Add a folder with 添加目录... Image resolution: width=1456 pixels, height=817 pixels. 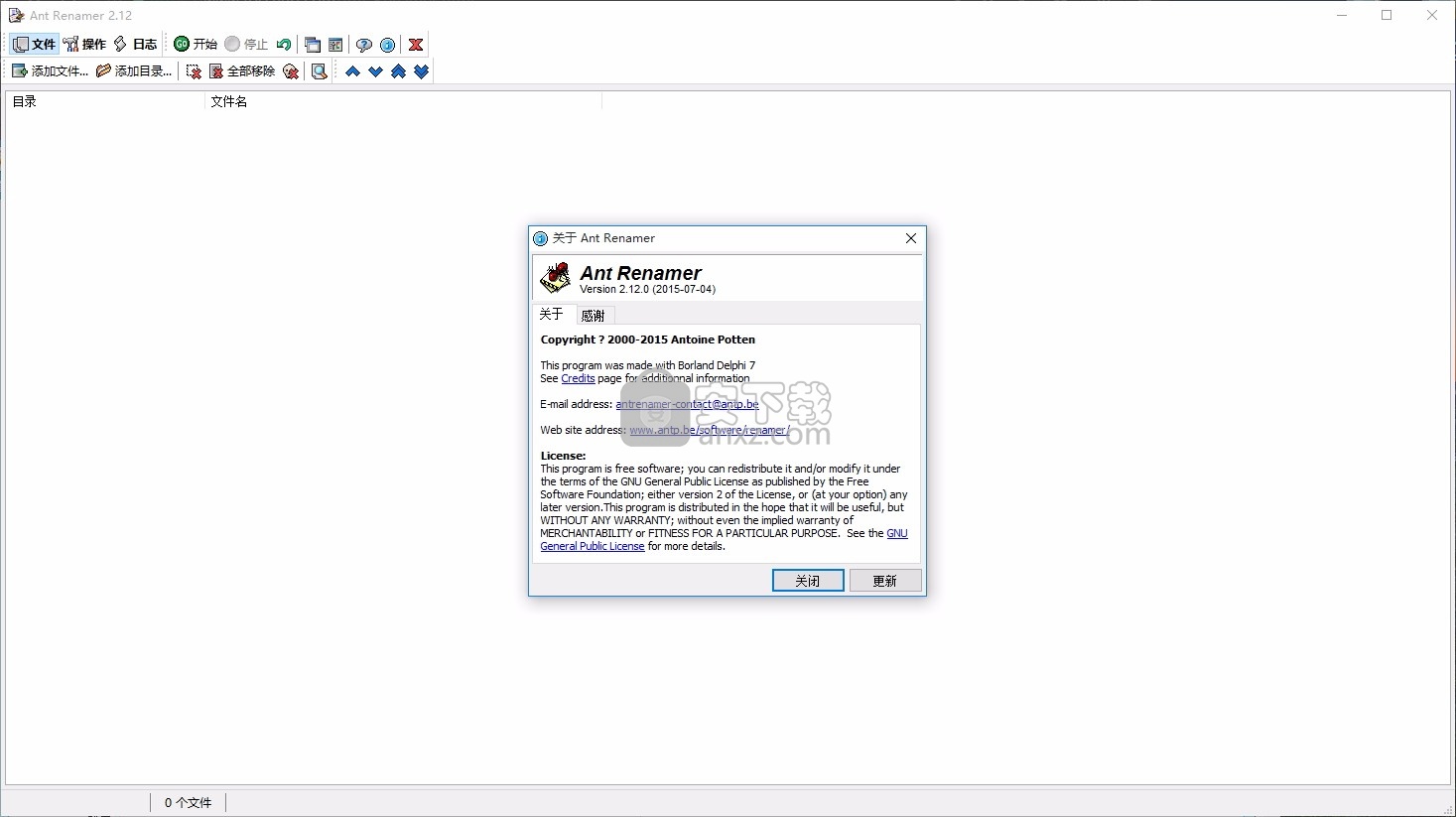click(134, 70)
